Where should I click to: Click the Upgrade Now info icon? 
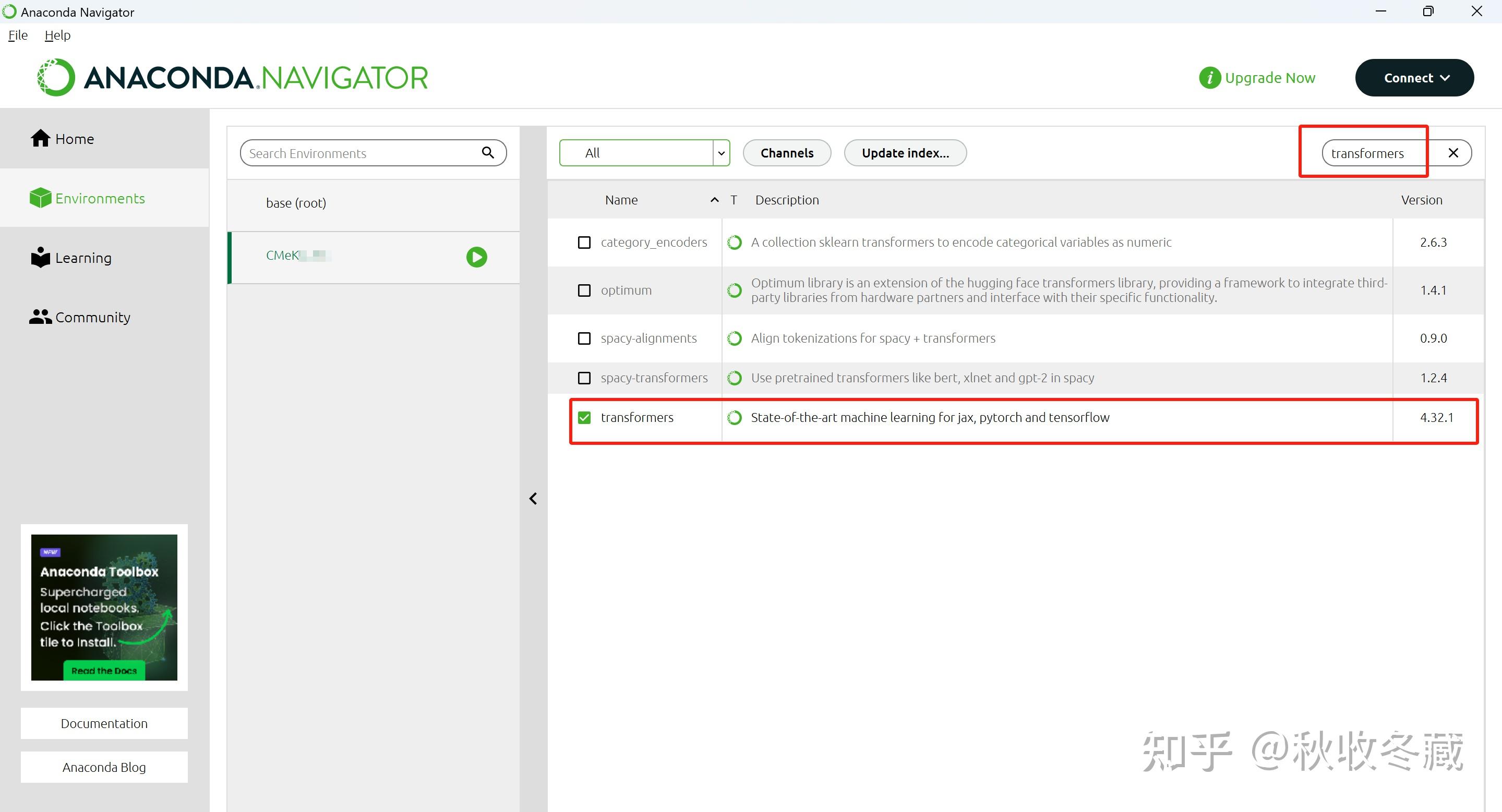click(1210, 78)
